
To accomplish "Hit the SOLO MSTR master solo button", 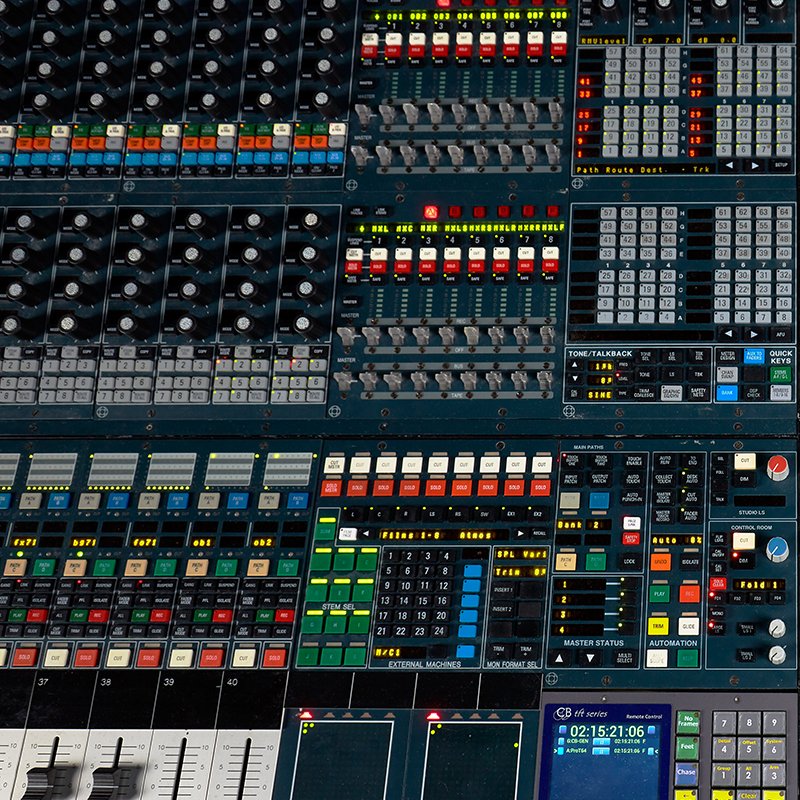I will pyautogui.click(x=331, y=488).
